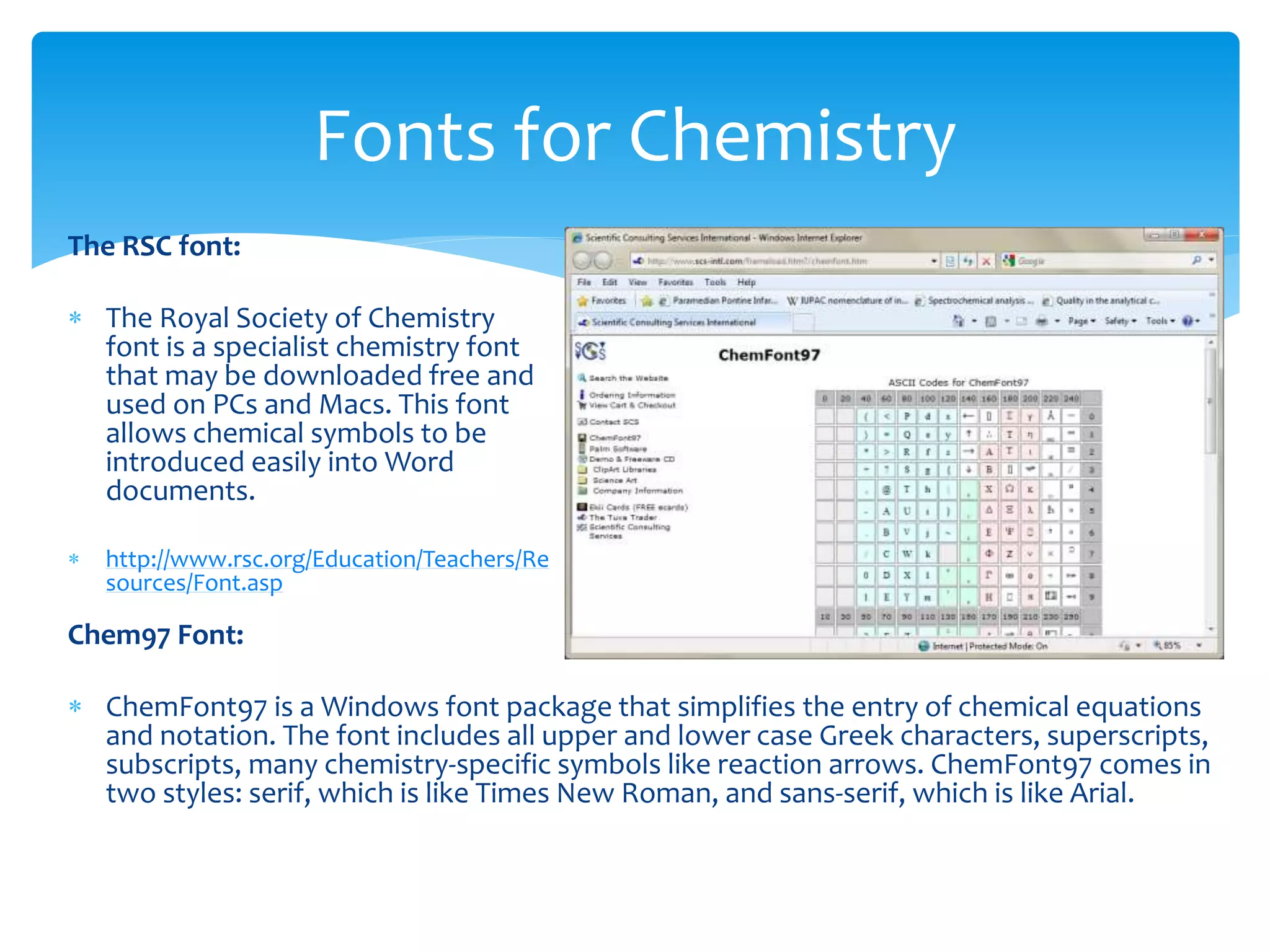Open the Spectrochemical analysis favorite
1270x952 pixels.
point(974,301)
